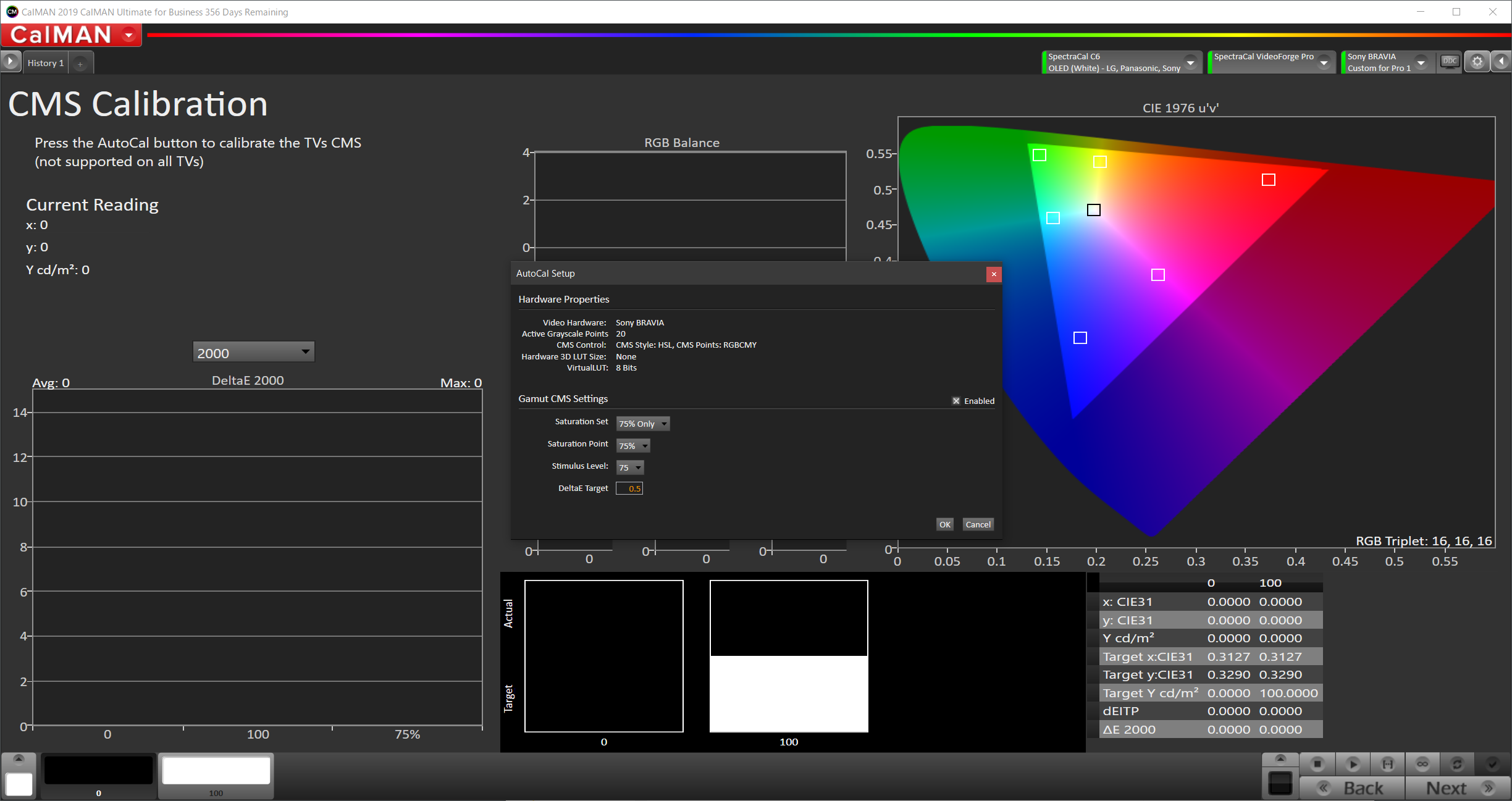The height and width of the screenshot is (801, 1512).
Task: Go to previous step with Back
Action: (1352, 788)
